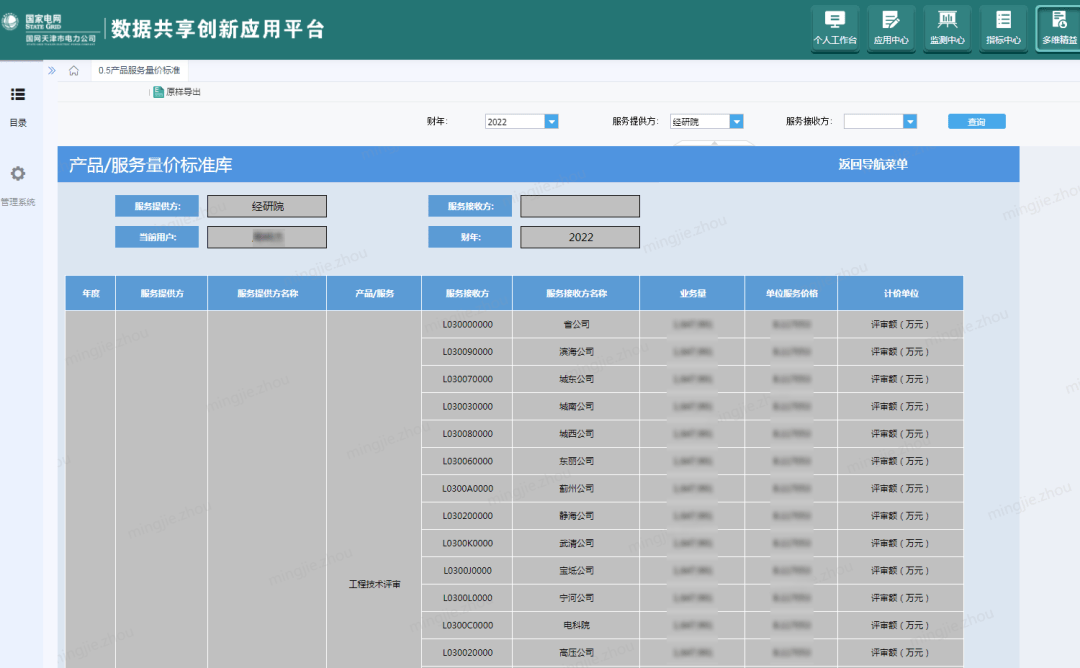Click the 滨海公司 cell
1080x668 pixels.
[x=577, y=352]
